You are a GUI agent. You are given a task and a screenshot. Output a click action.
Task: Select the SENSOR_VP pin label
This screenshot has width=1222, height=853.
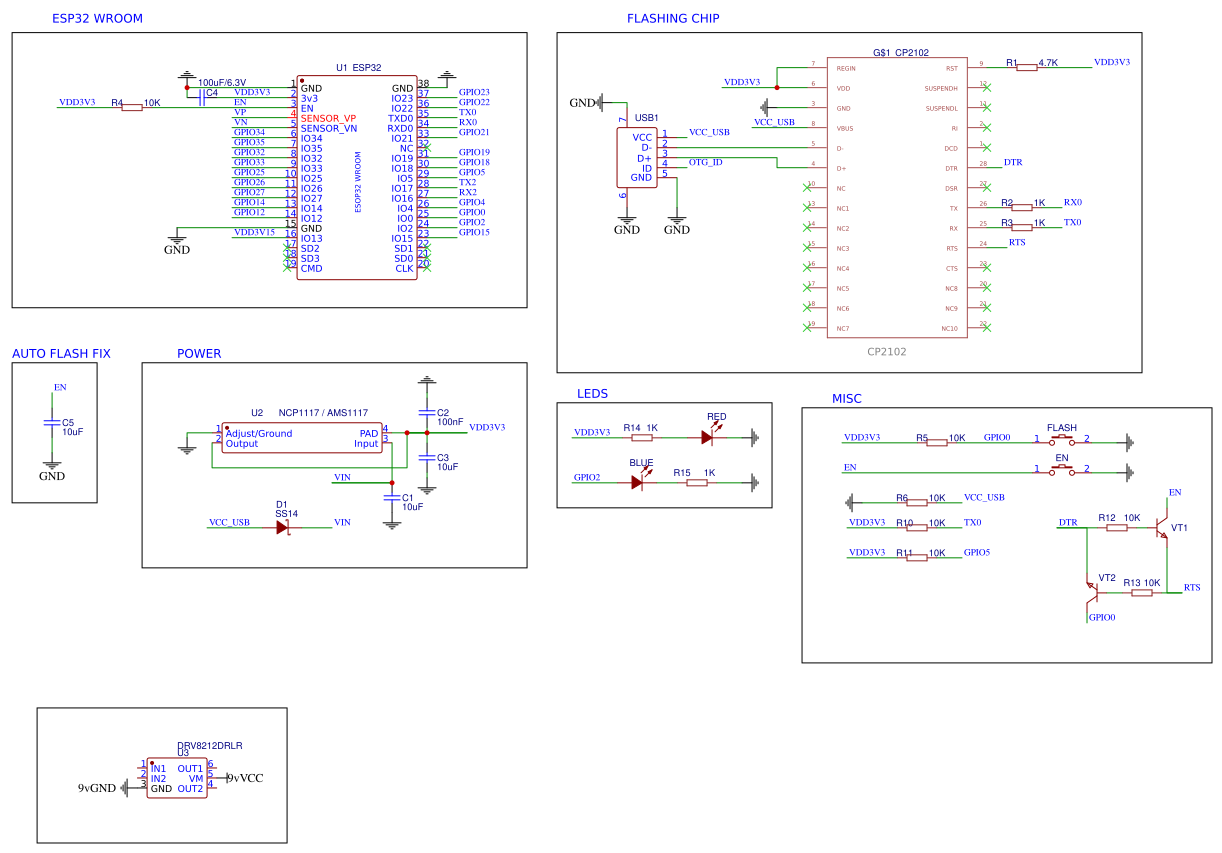(x=328, y=118)
